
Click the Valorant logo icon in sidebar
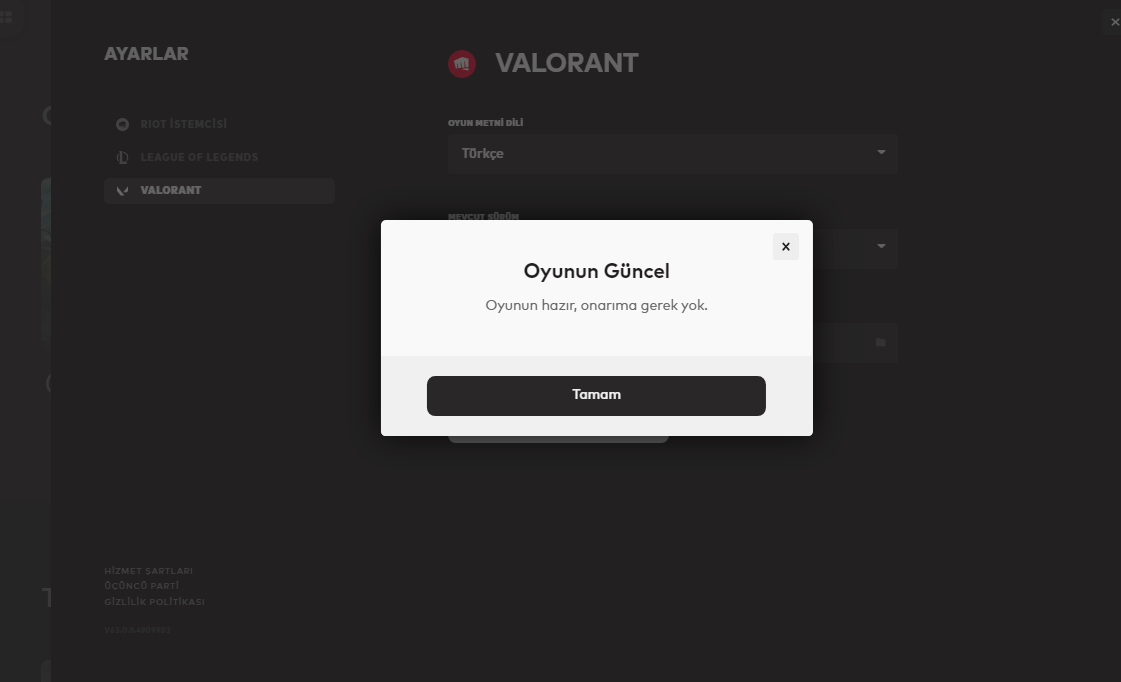point(122,190)
